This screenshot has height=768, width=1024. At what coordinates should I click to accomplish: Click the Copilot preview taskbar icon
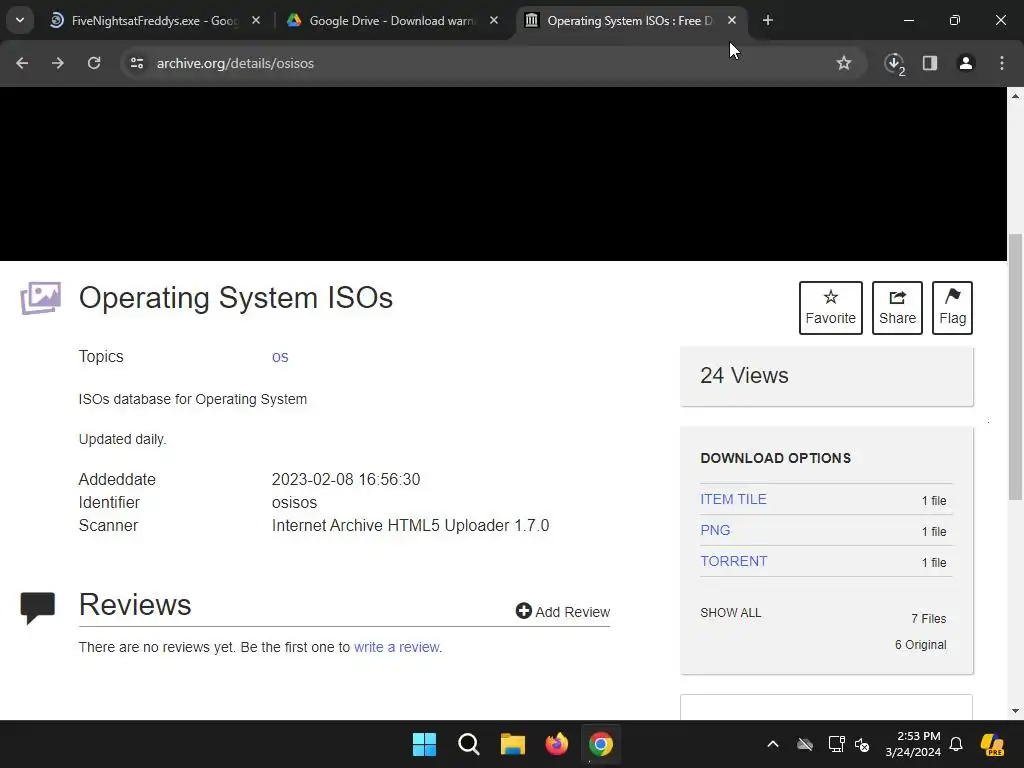click(993, 744)
